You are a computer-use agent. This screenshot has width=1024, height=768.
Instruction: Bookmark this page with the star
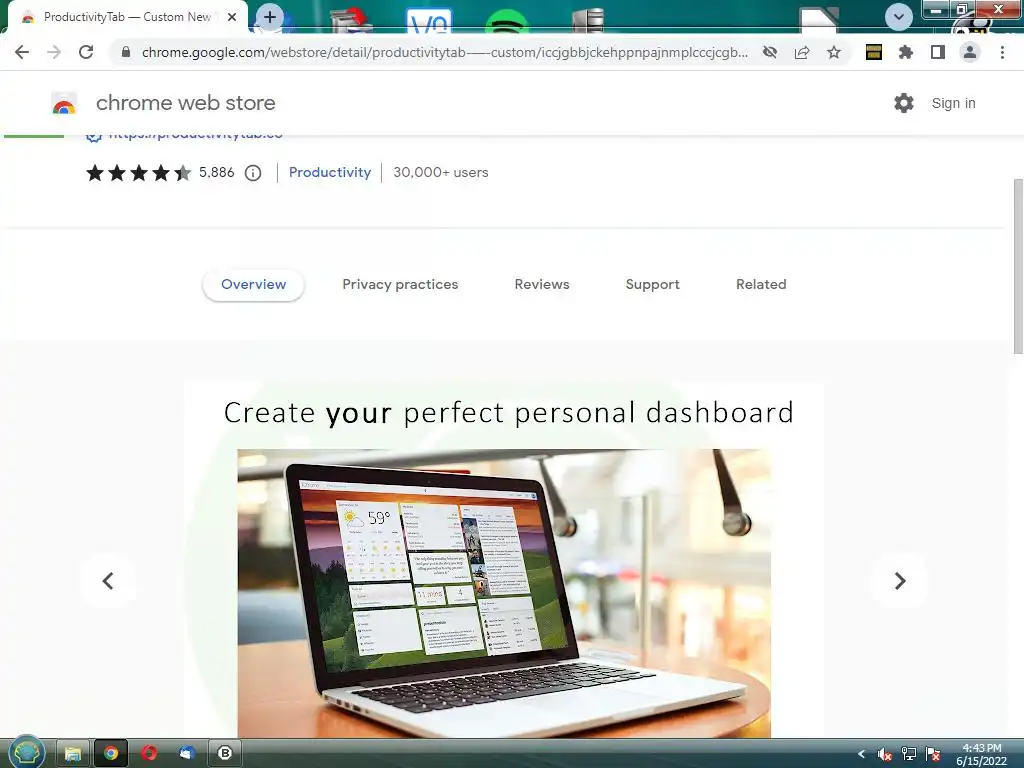pyautogui.click(x=834, y=52)
